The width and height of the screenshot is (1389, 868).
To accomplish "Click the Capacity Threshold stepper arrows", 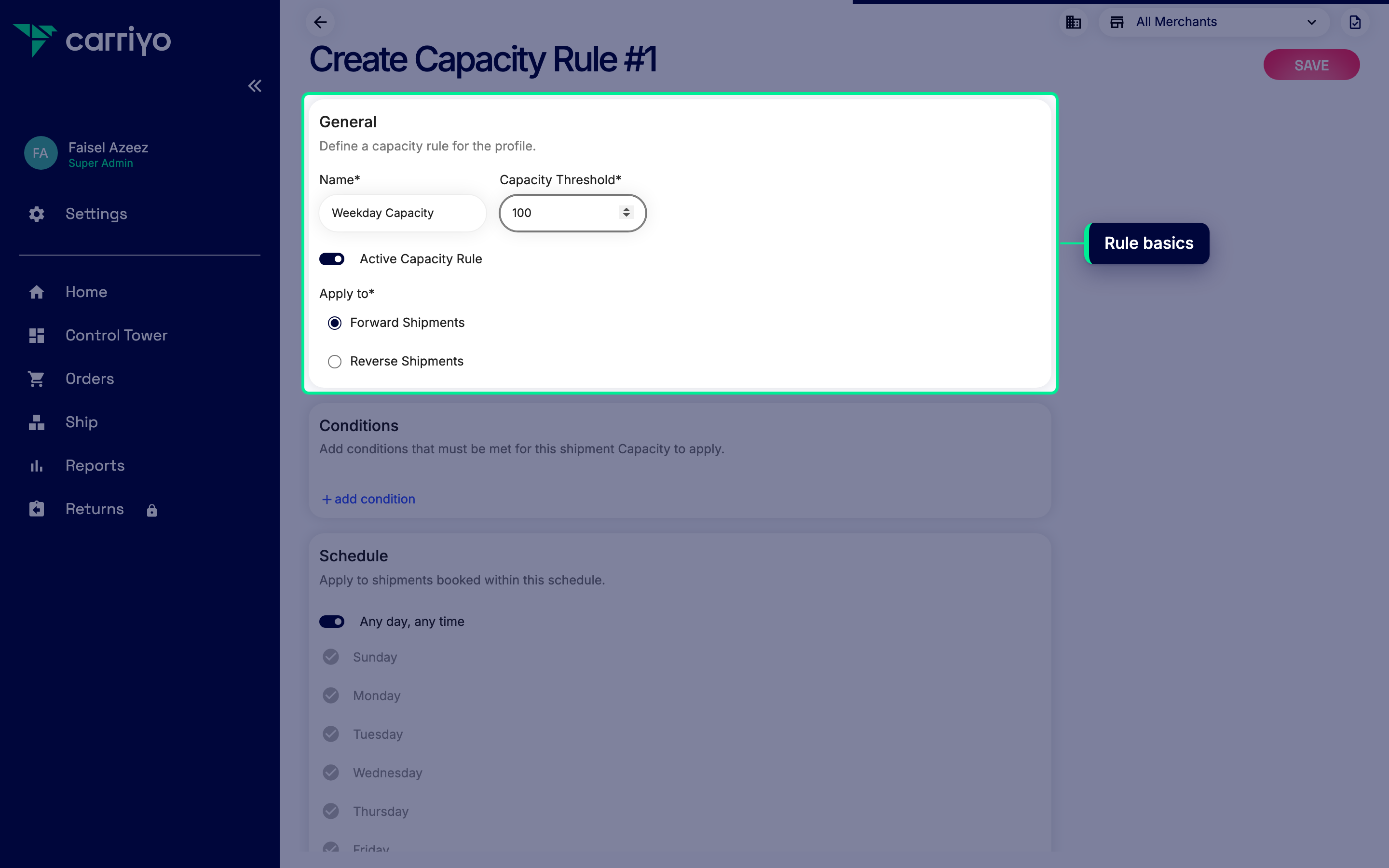I will click(x=626, y=212).
